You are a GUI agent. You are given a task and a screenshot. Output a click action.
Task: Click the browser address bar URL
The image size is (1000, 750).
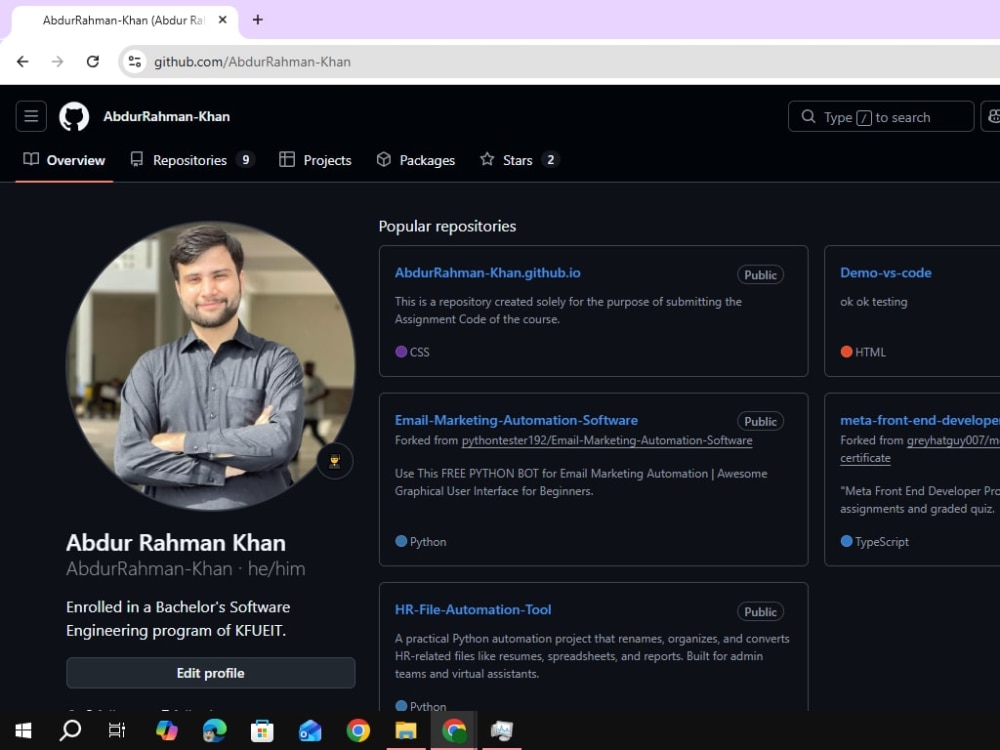[x=252, y=62]
